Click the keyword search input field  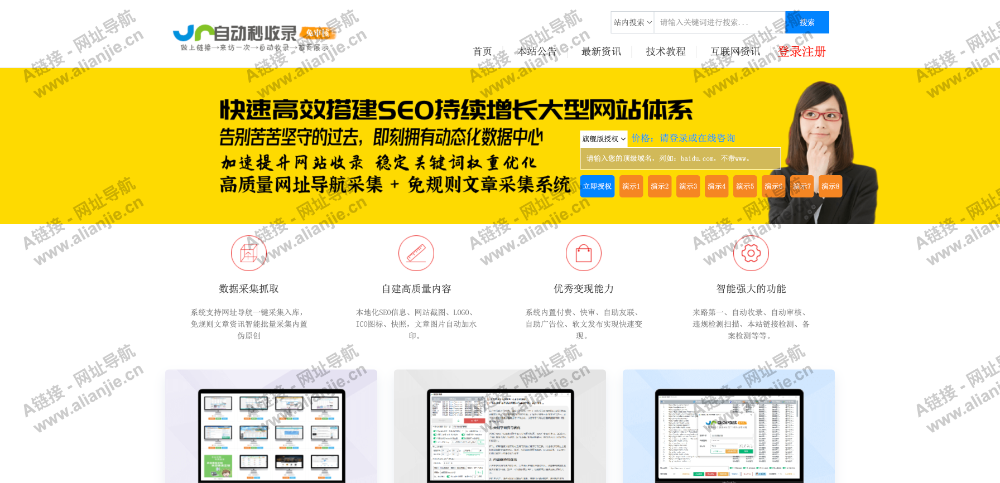tap(719, 22)
